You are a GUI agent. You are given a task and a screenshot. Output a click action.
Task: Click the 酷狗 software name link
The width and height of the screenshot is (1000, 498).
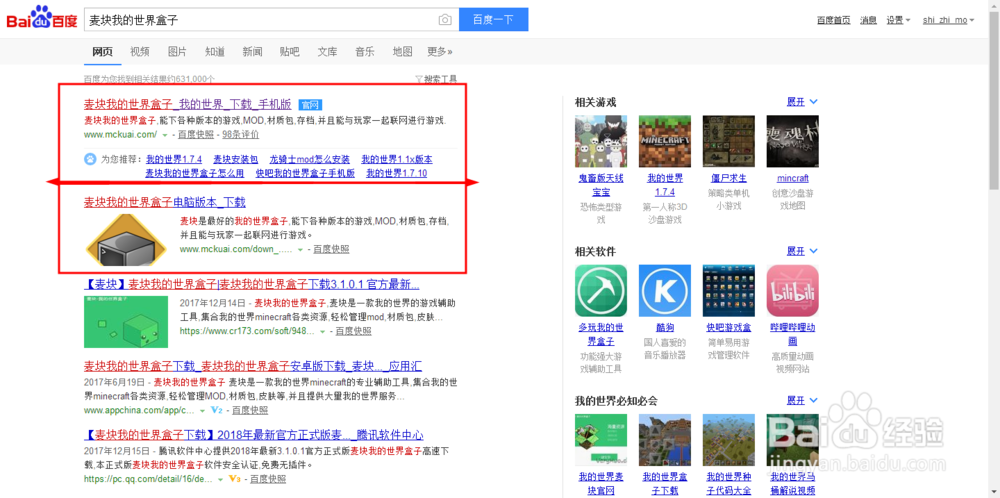tap(665, 328)
